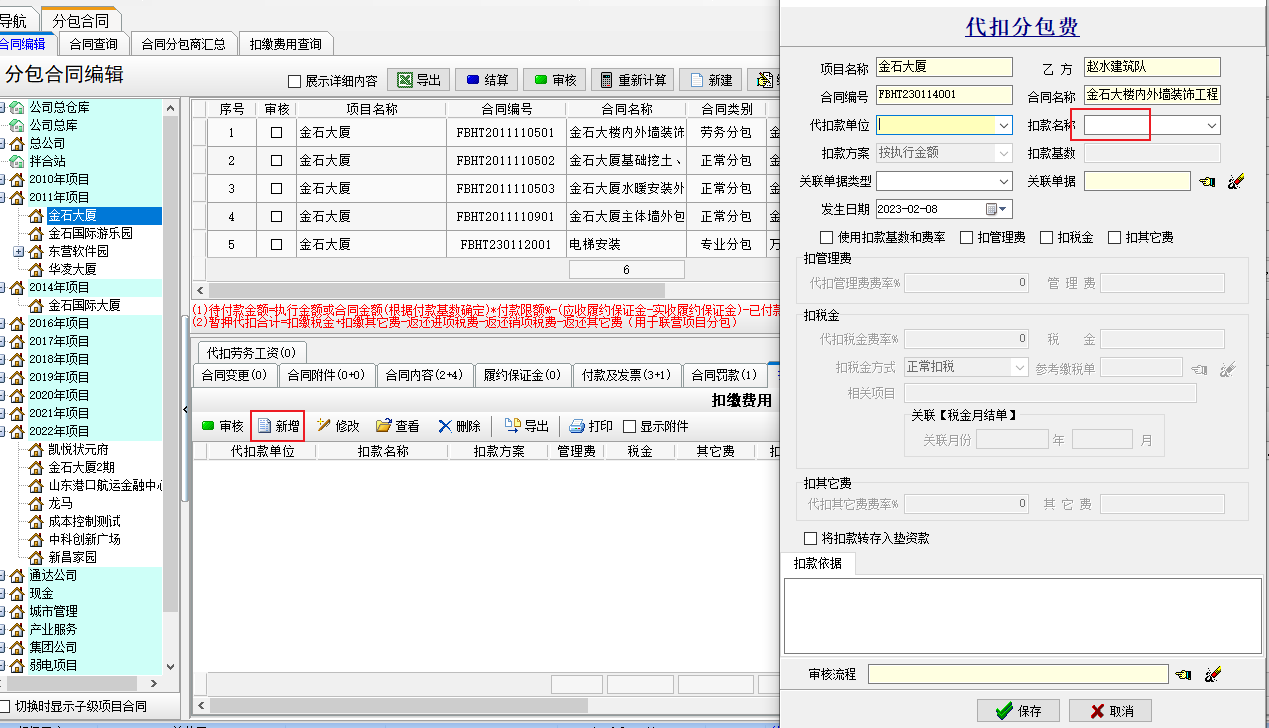Screen dimensions: 1269x728
Task: Open the calendar picker for 发生日期
Action: 994,209
